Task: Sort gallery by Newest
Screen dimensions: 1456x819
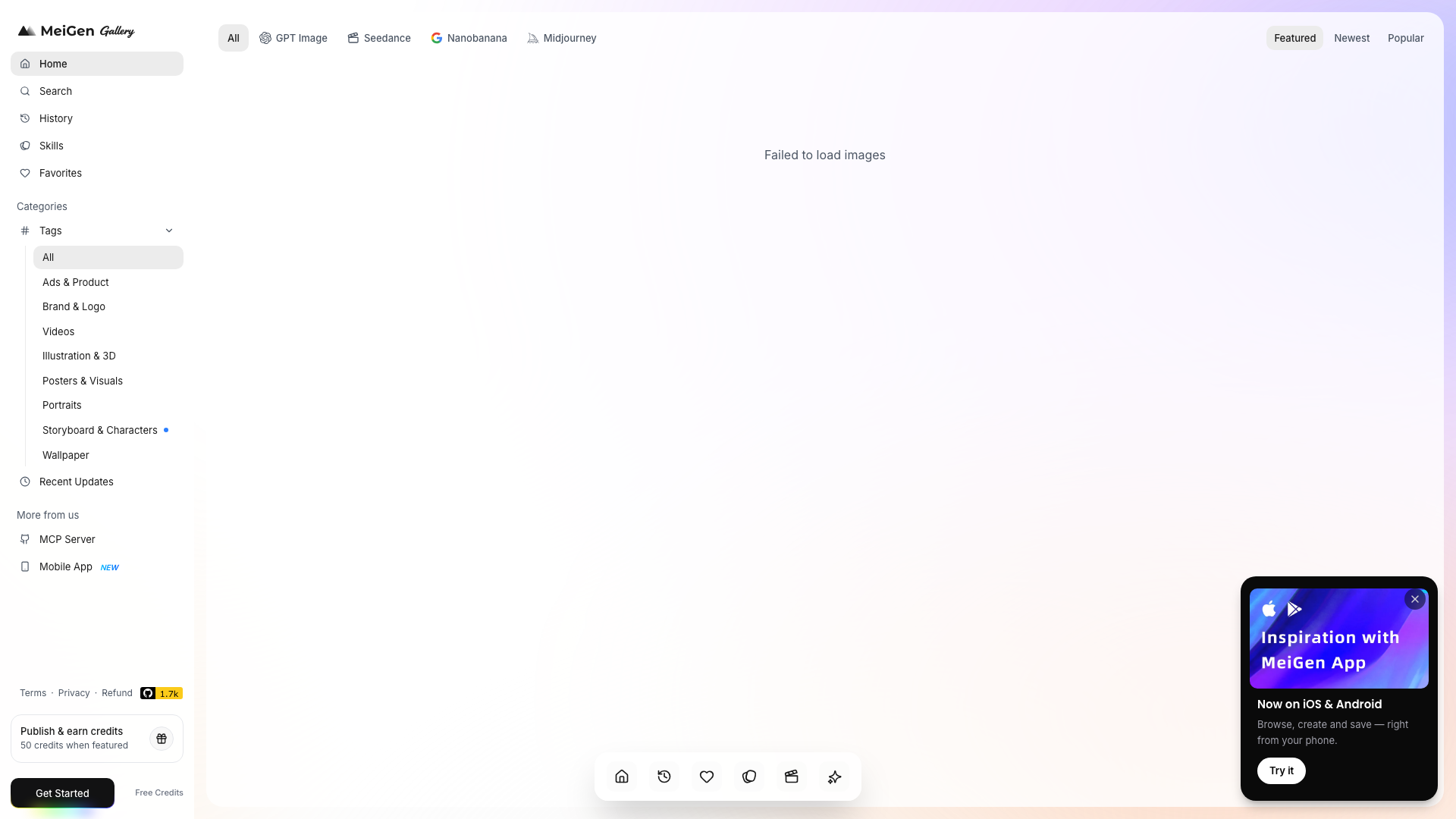Action: tap(1351, 38)
